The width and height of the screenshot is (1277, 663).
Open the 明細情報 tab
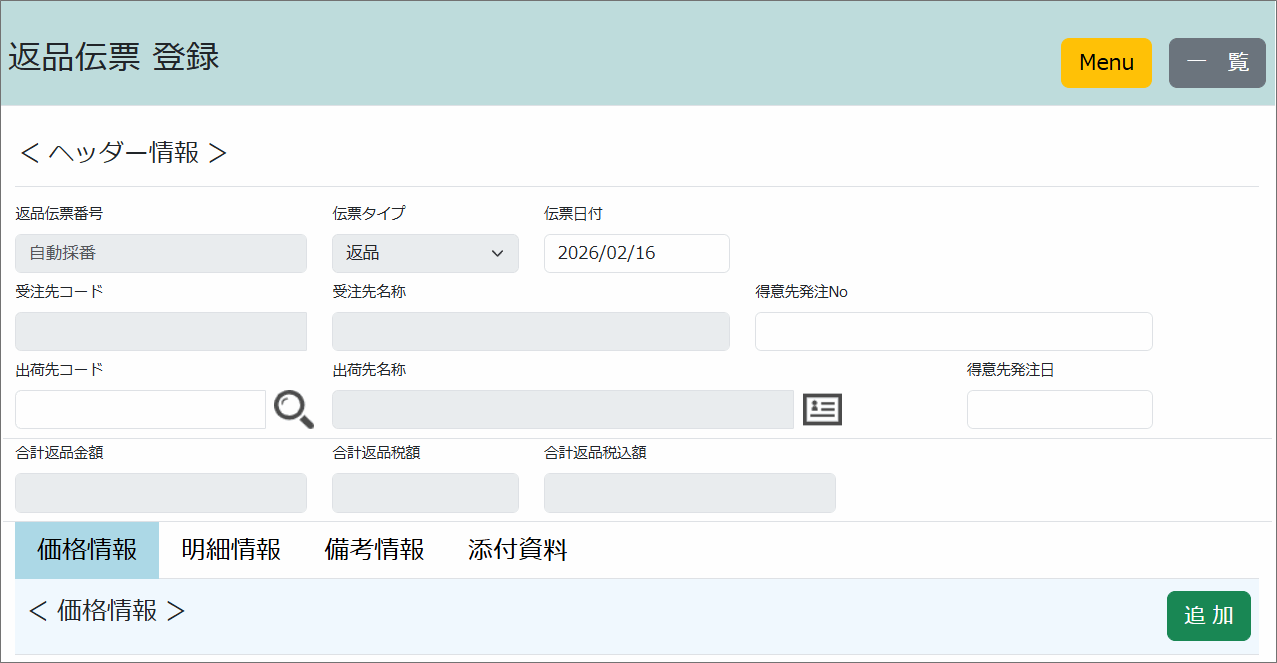[x=231, y=550]
